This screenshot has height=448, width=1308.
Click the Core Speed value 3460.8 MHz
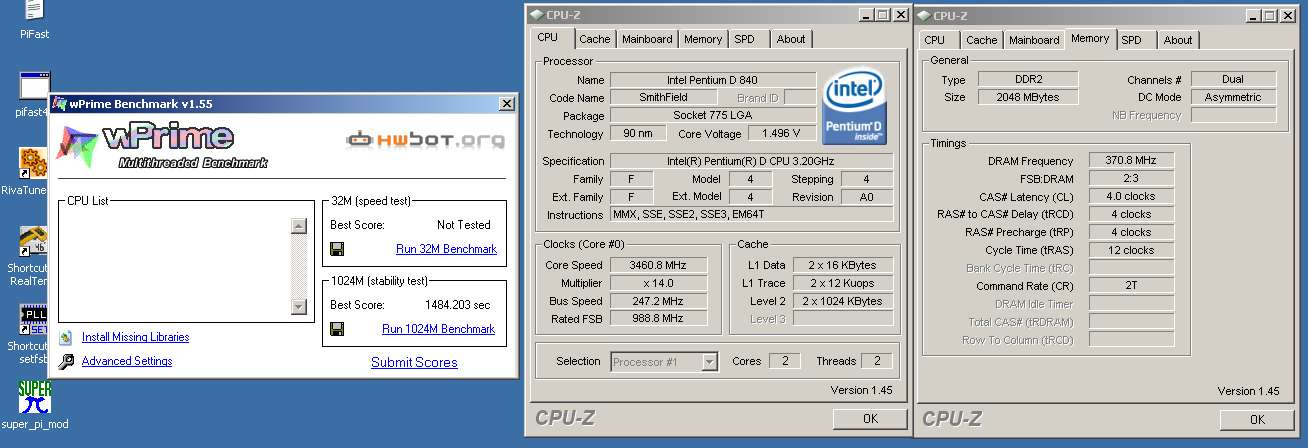point(658,265)
